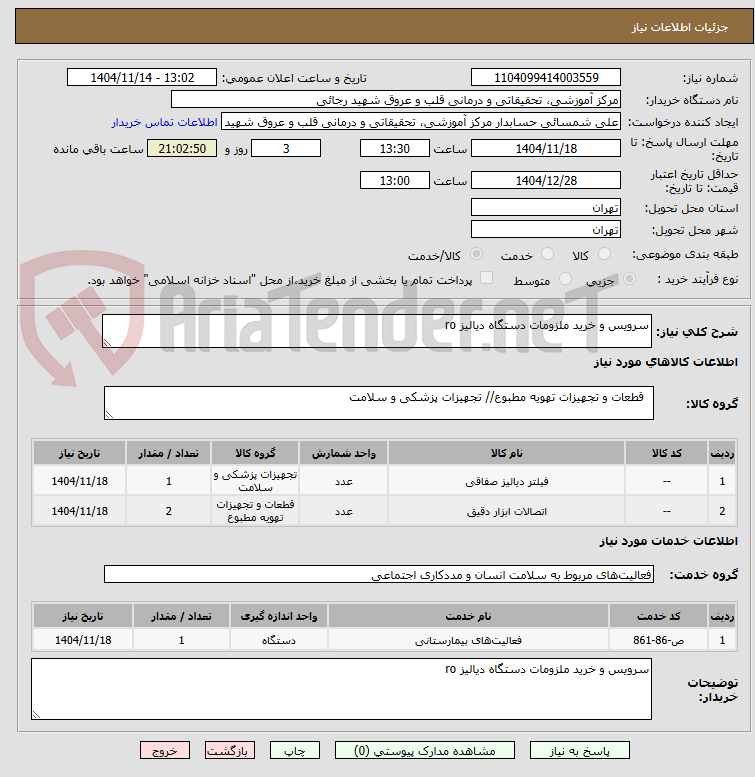755x777 pixels.
Task: Click the نام خدمت column header
Action: pos(468,616)
